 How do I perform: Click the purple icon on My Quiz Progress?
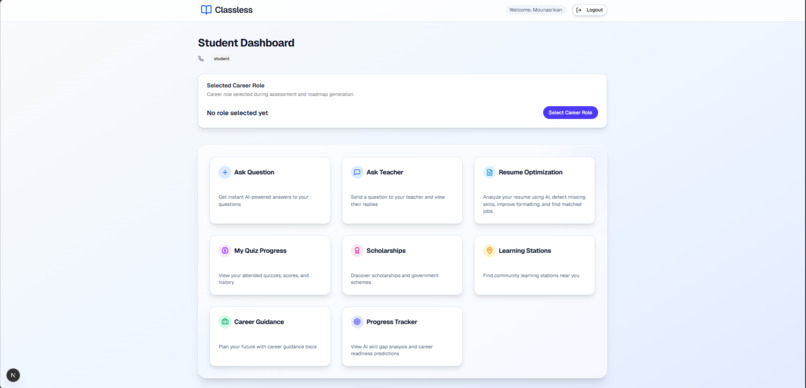[x=225, y=251]
